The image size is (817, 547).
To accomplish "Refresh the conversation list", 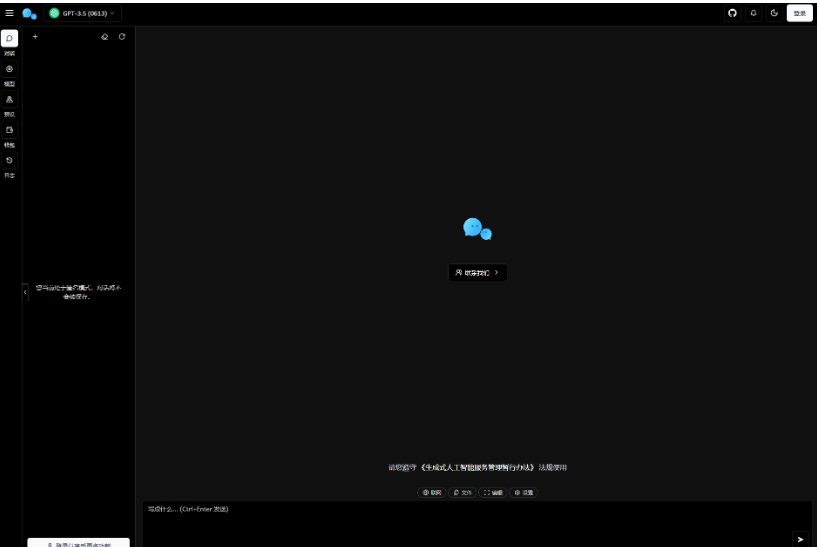I will click(x=122, y=37).
